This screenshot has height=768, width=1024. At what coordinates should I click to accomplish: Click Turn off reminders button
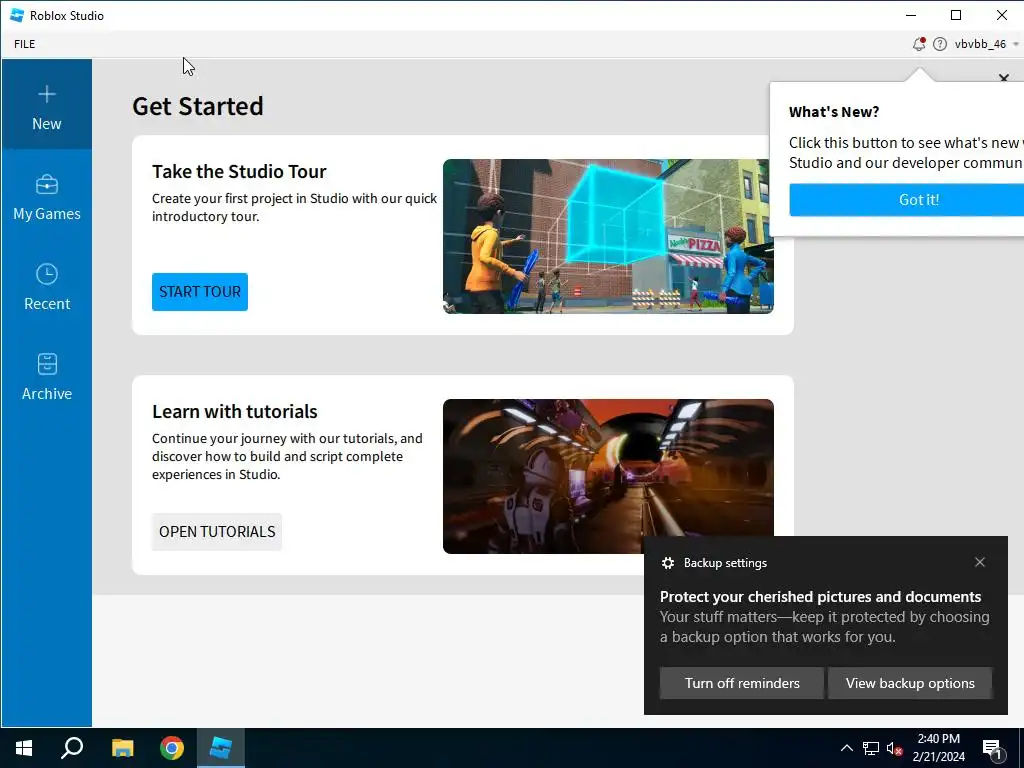pos(742,683)
